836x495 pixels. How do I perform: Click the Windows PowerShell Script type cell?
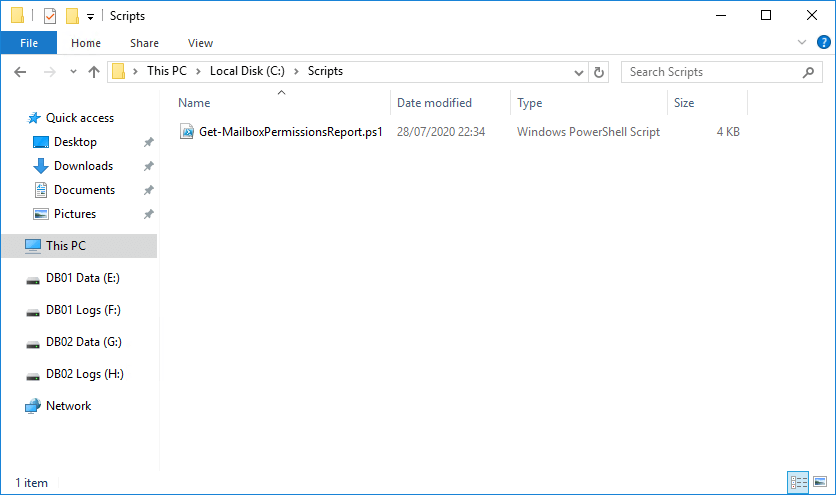(589, 132)
